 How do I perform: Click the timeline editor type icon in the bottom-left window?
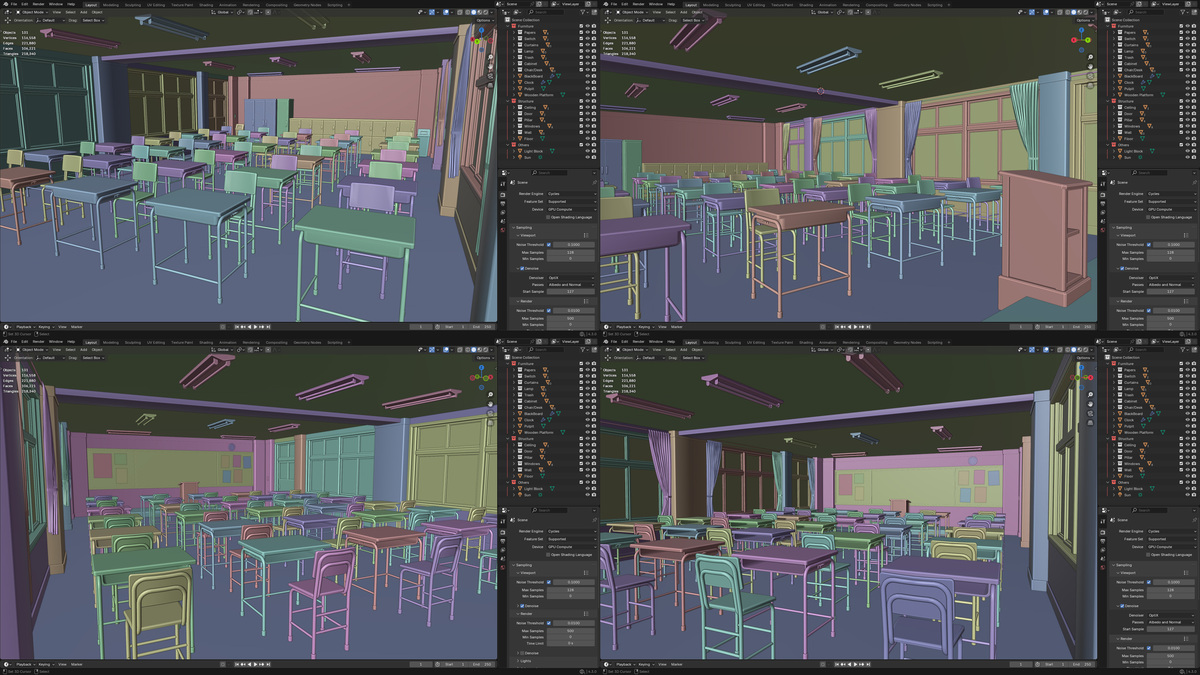pos(6,663)
